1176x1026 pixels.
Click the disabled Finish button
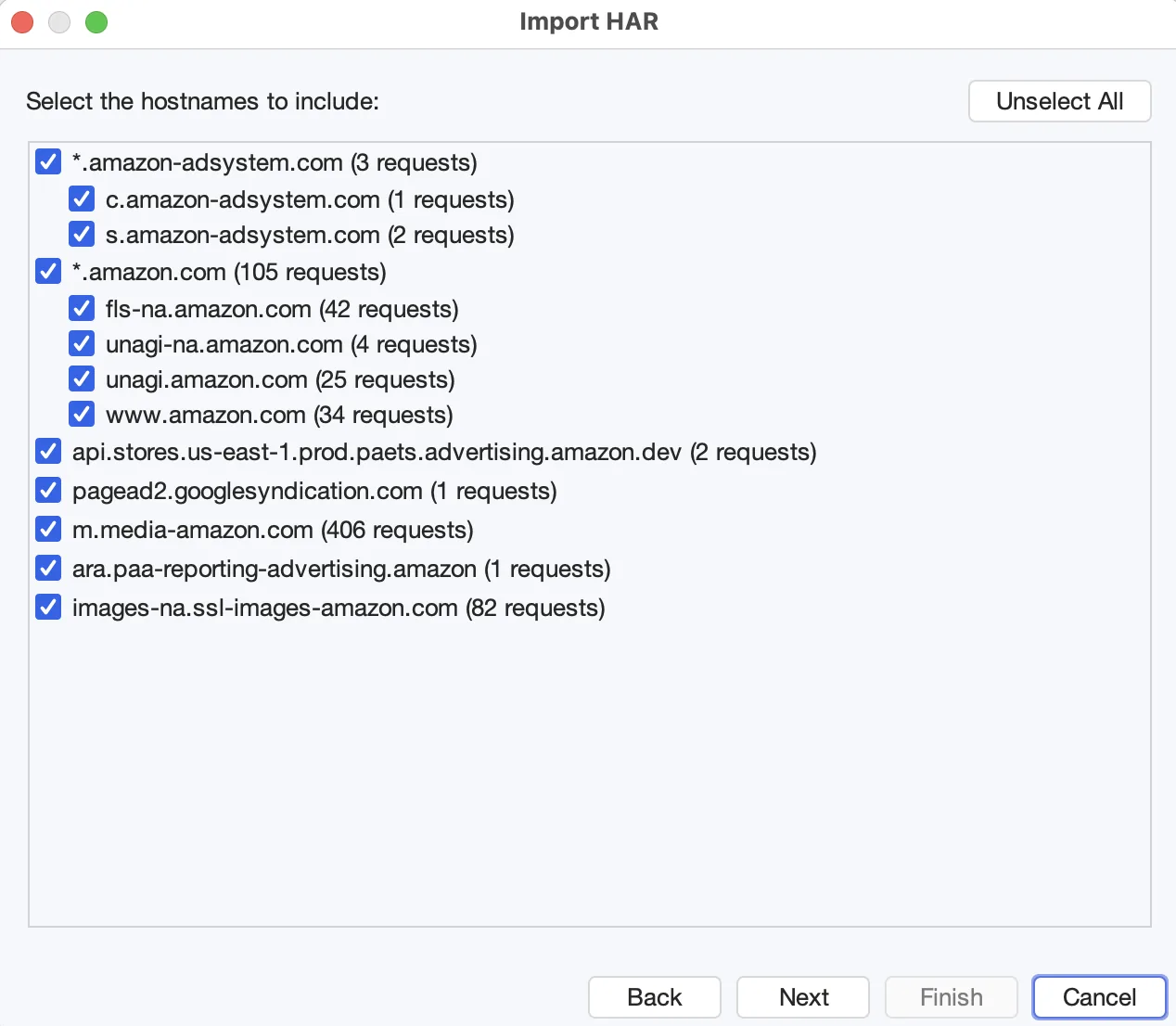tap(952, 997)
